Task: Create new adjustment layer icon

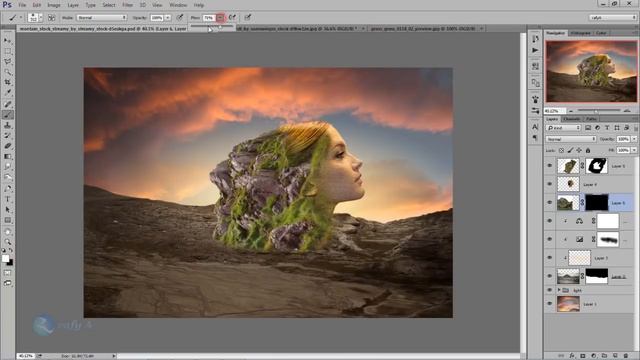Action: point(594,356)
